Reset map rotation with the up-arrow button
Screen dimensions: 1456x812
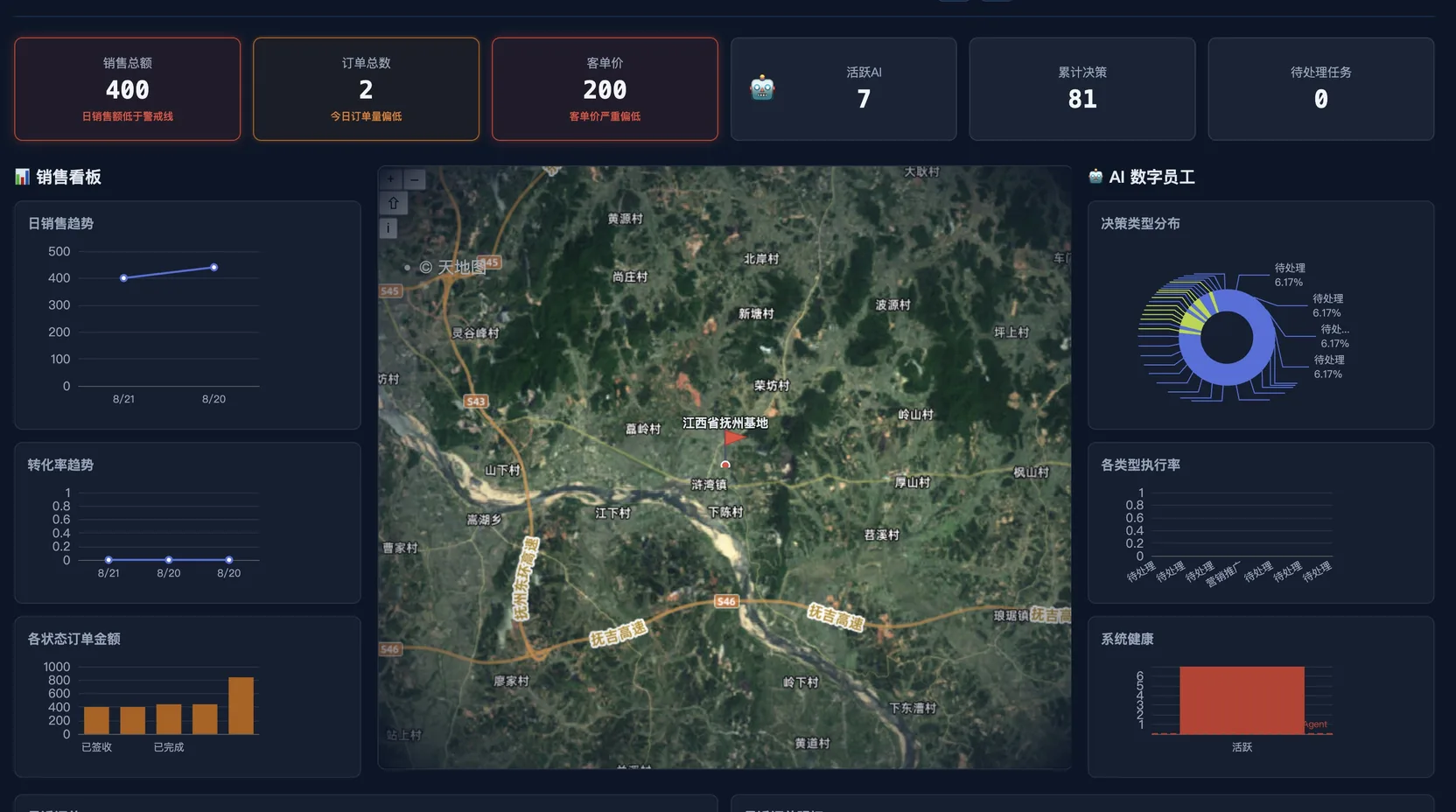click(392, 203)
